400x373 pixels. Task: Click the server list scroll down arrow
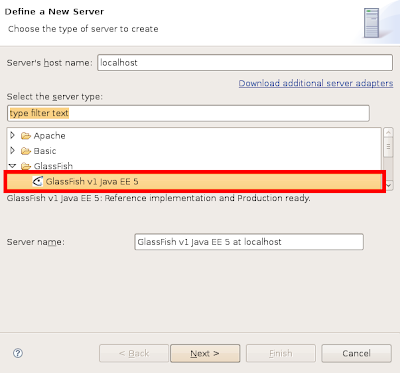tap(388, 185)
